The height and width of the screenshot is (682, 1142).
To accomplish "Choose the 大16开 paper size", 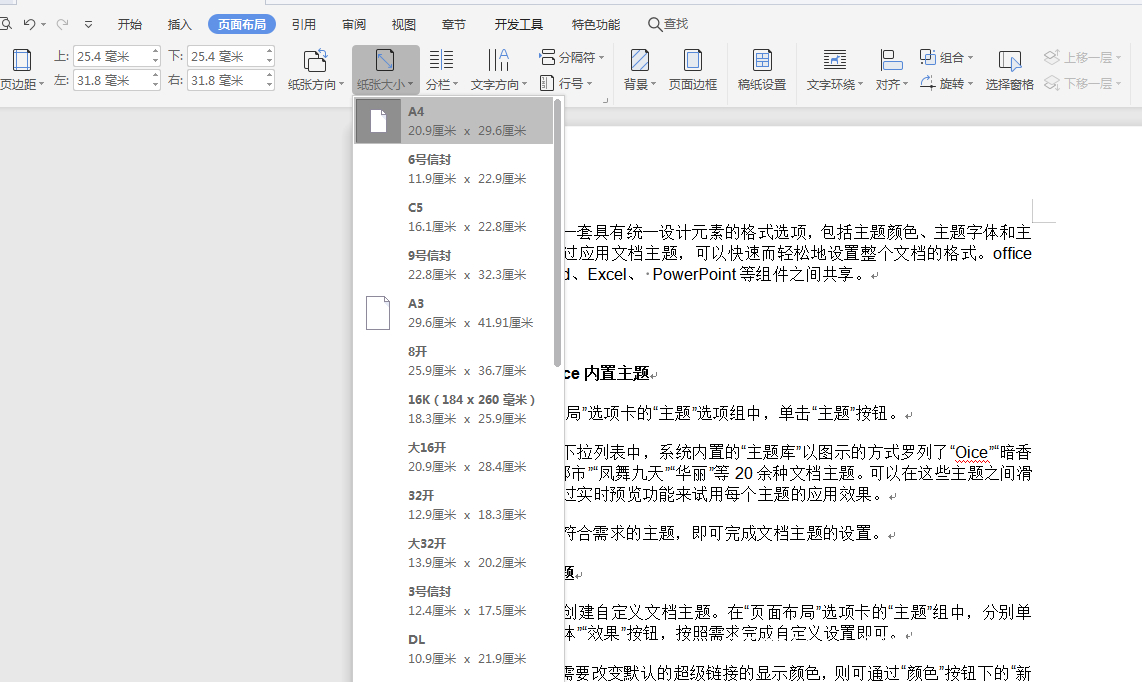I will [454, 457].
